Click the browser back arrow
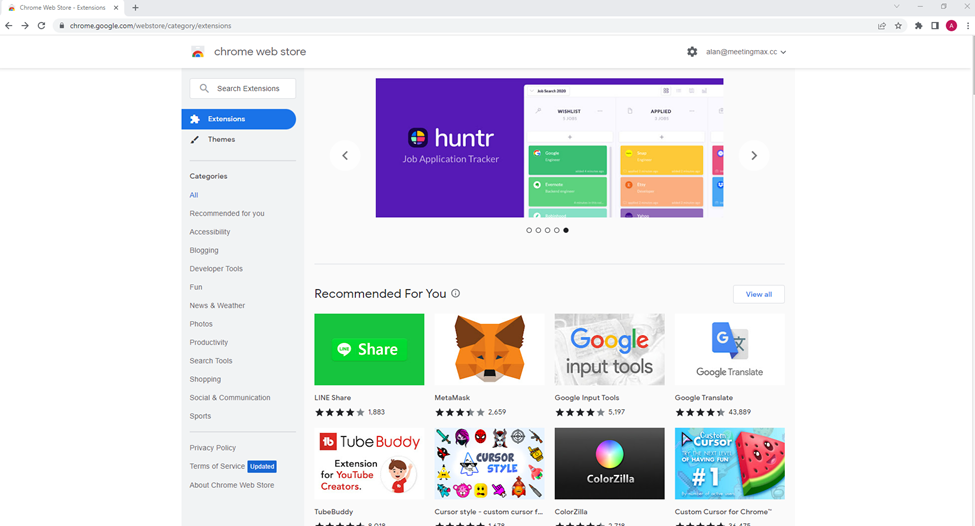Image resolution: width=975 pixels, height=526 pixels. 9,25
